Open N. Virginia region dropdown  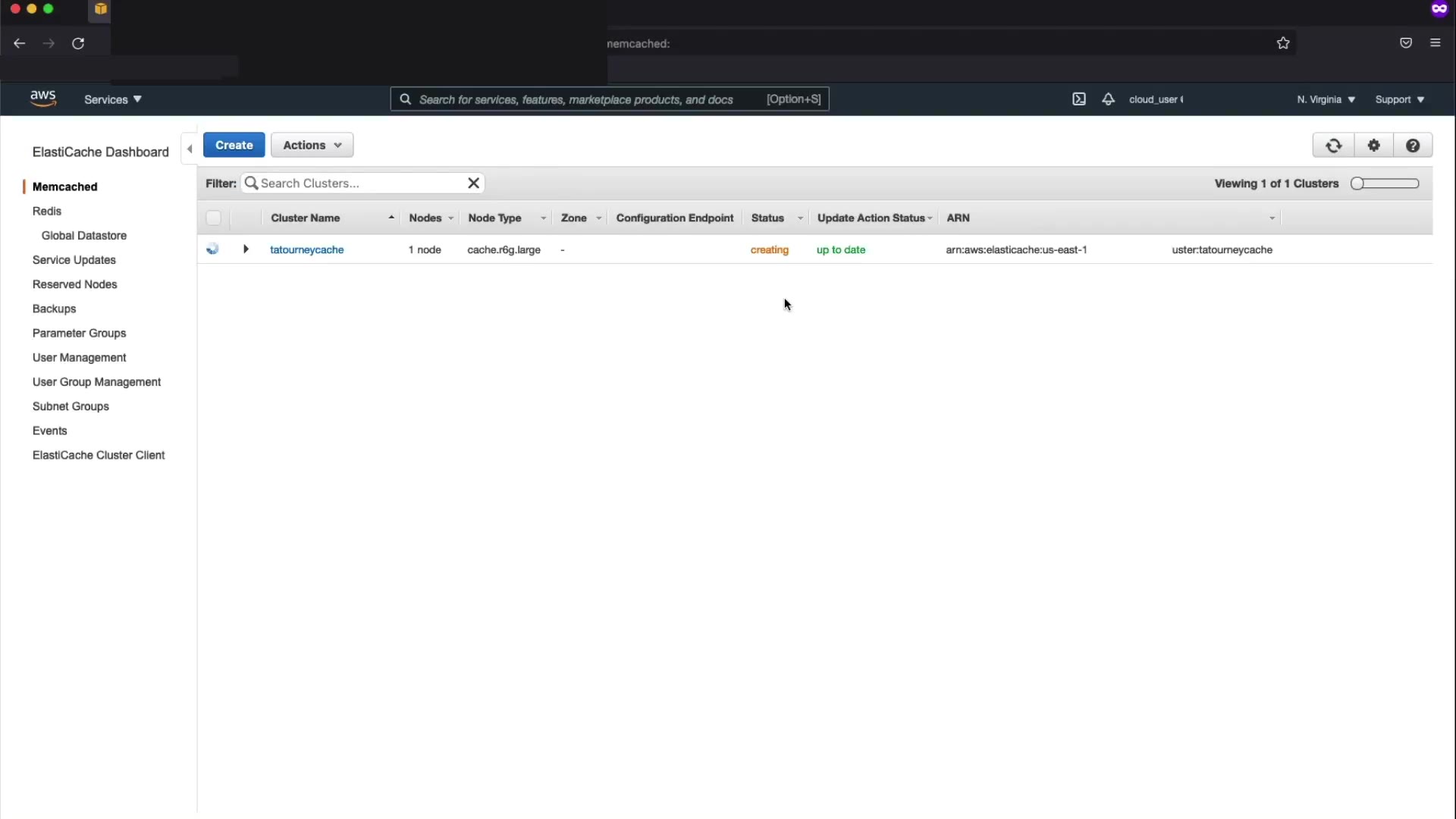point(1325,99)
